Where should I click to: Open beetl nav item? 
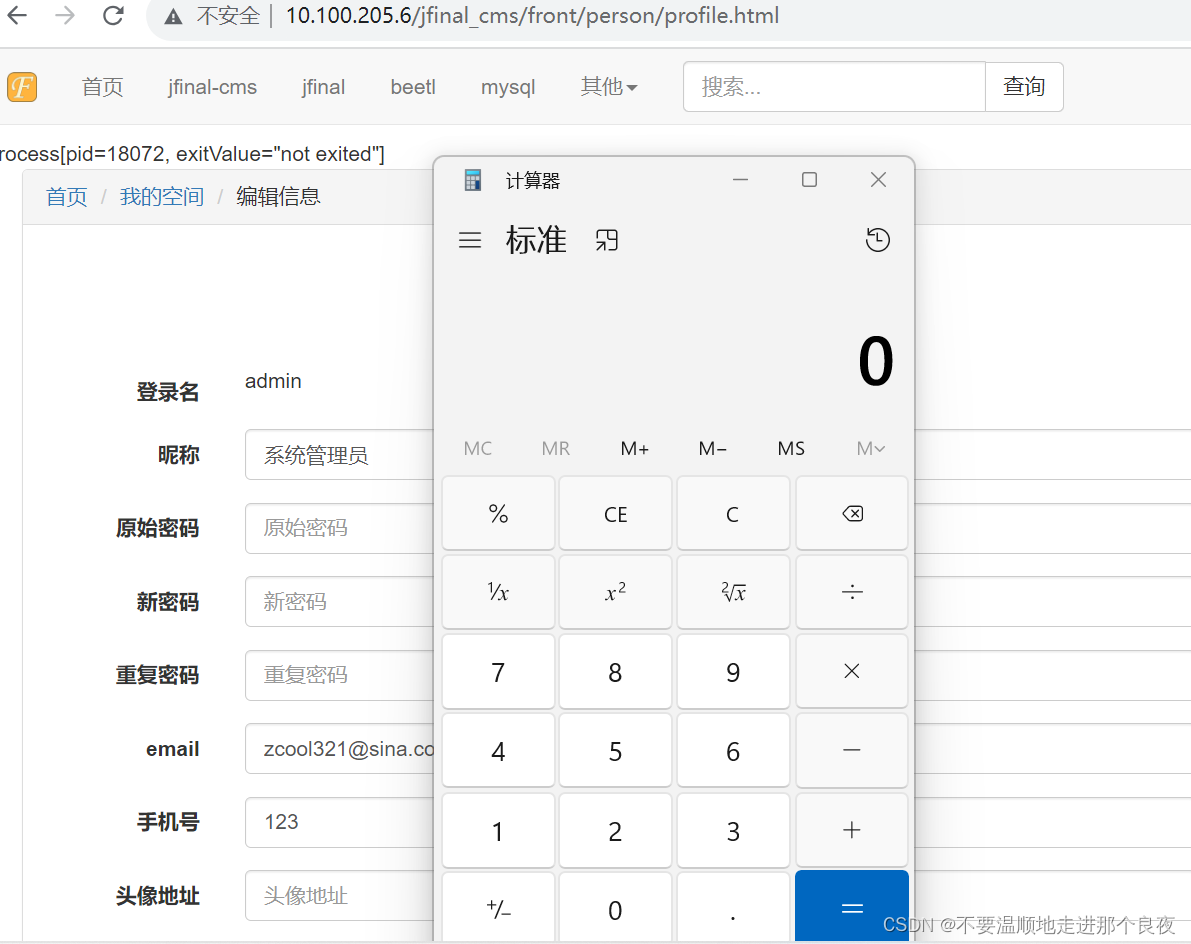pyautogui.click(x=413, y=87)
